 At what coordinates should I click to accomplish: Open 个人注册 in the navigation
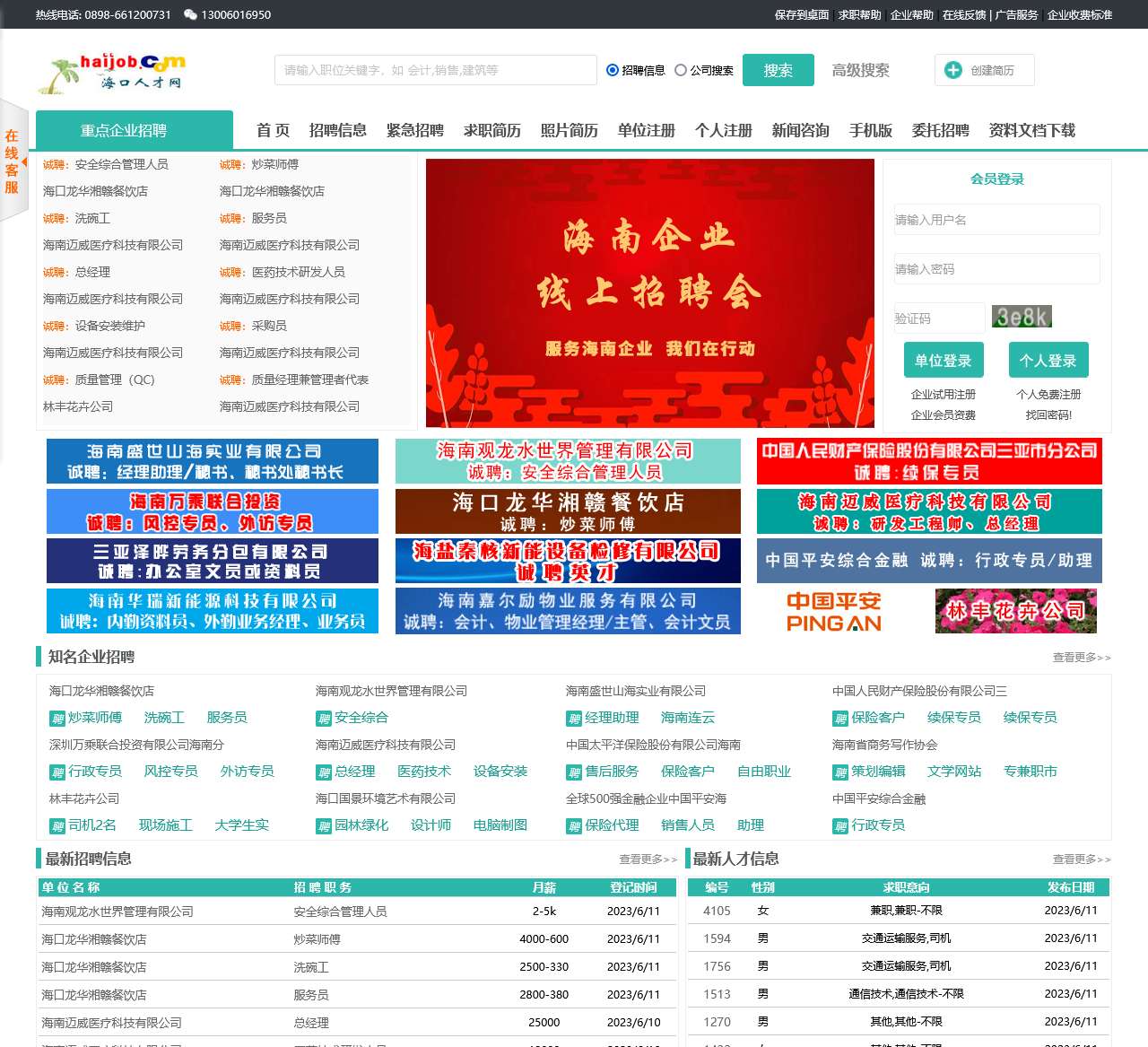pyautogui.click(x=724, y=130)
